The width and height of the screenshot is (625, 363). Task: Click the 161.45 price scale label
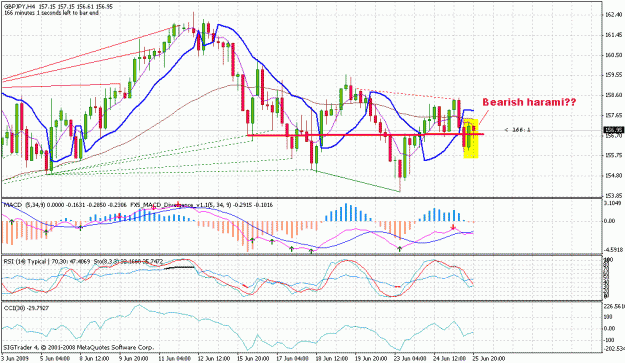[613, 35]
